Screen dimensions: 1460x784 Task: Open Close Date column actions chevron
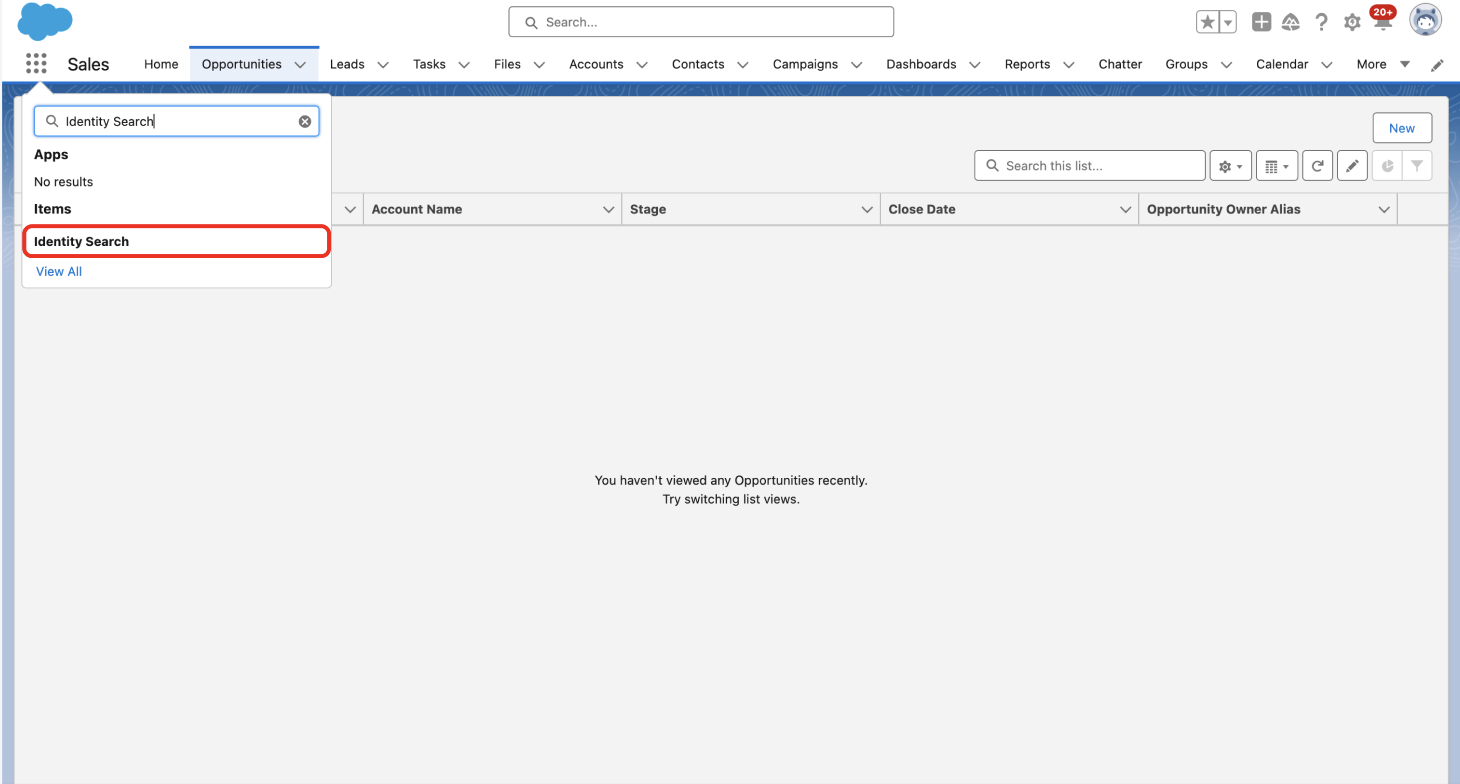tap(1126, 210)
